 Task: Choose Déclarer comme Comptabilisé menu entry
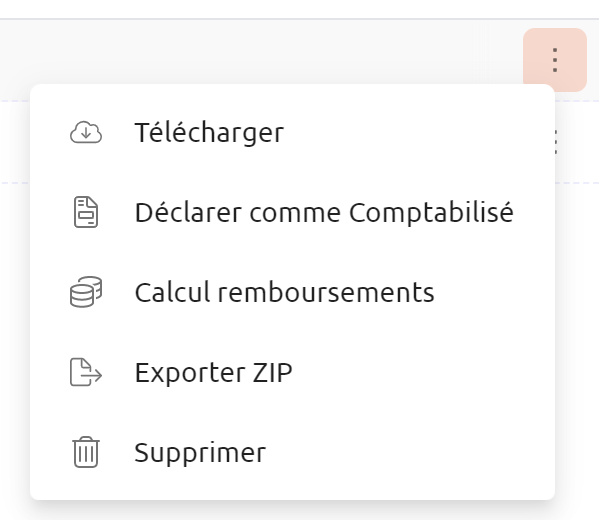click(292, 212)
